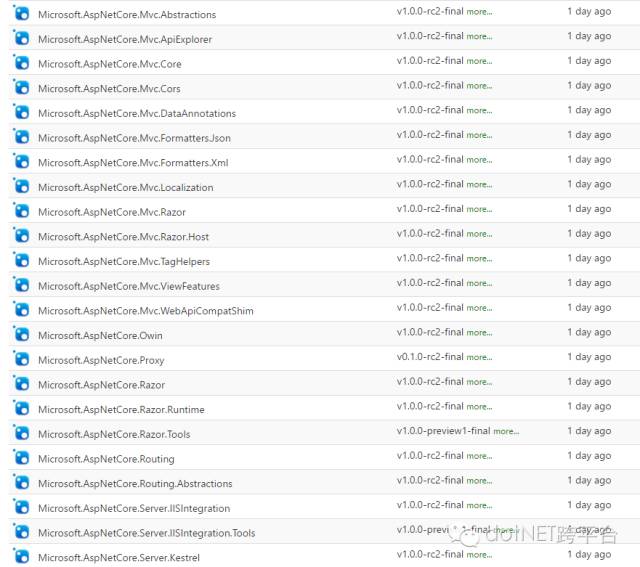Screen dimensions: 640x567
Task: Click 'more...' next to v1.0.0-preview1-final for Razor.Tools
Action: click(506, 432)
